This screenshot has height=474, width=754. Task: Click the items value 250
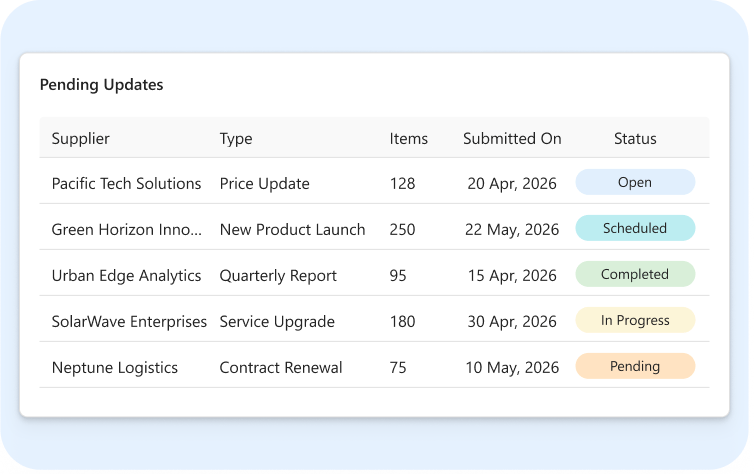(x=402, y=230)
